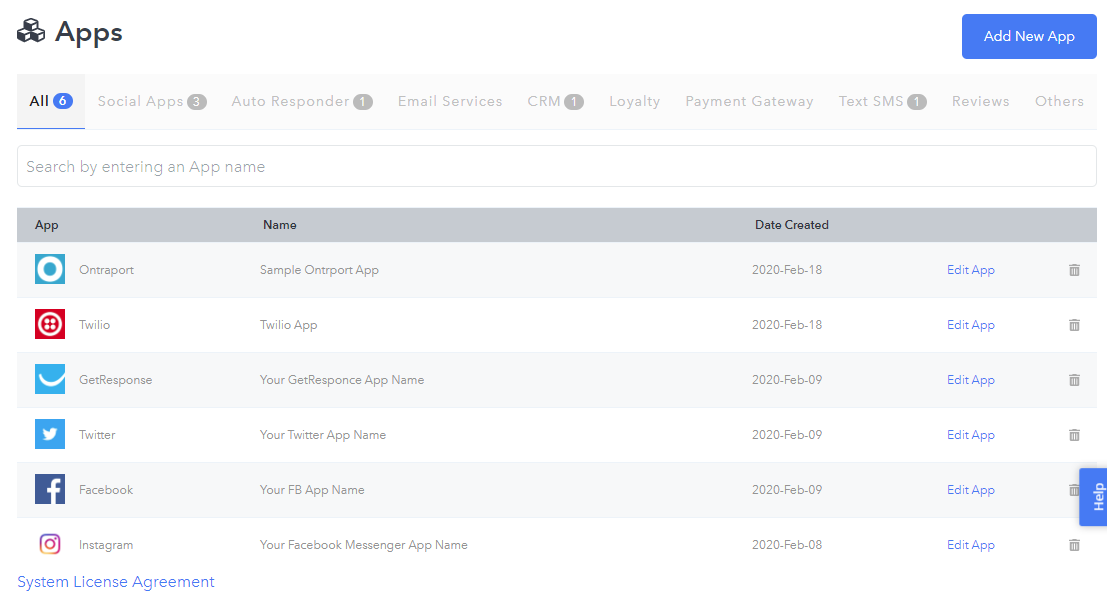This screenshot has width=1107, height=611.
Task: Click the Ontraport app logo icon
Action: [x=50, y=269]
